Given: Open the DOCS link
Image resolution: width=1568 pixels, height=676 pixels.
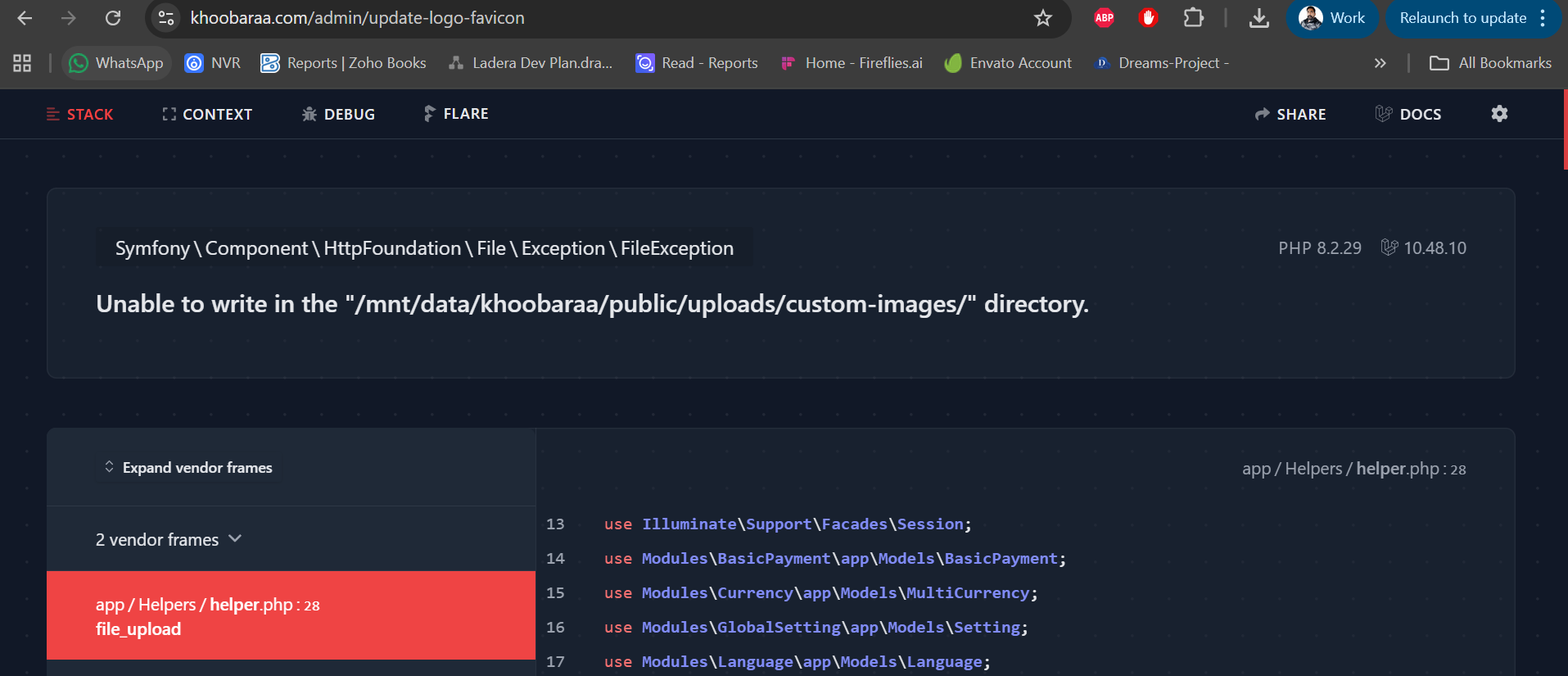Looking at the screenshot, I should coord(1408,114).
